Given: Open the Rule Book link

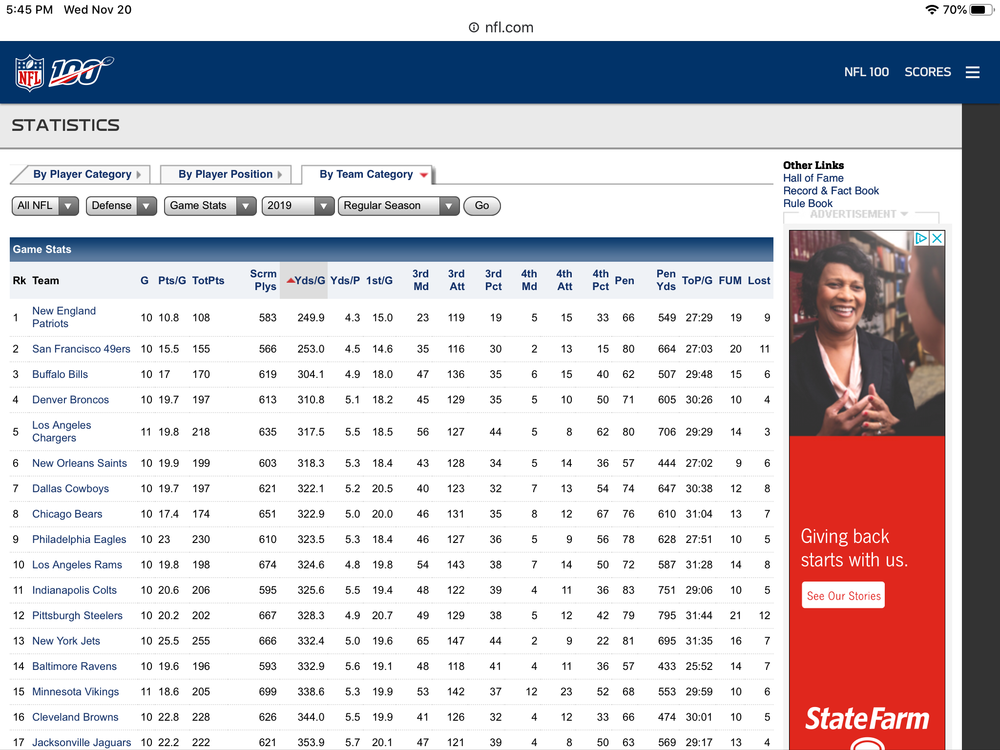Looking at the screenshot, I should click(807, 203).
